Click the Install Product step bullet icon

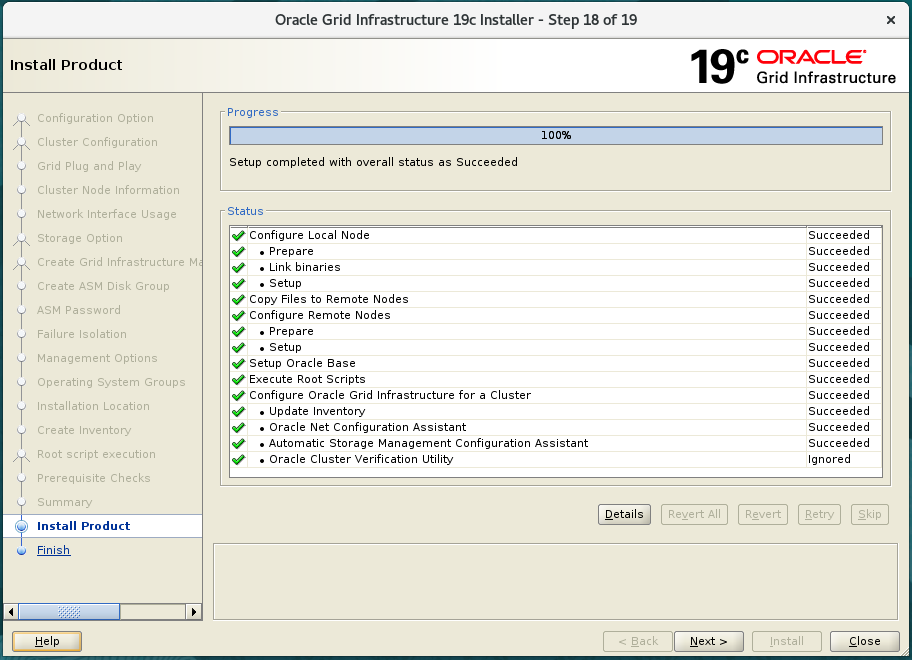tap(22, 526)
